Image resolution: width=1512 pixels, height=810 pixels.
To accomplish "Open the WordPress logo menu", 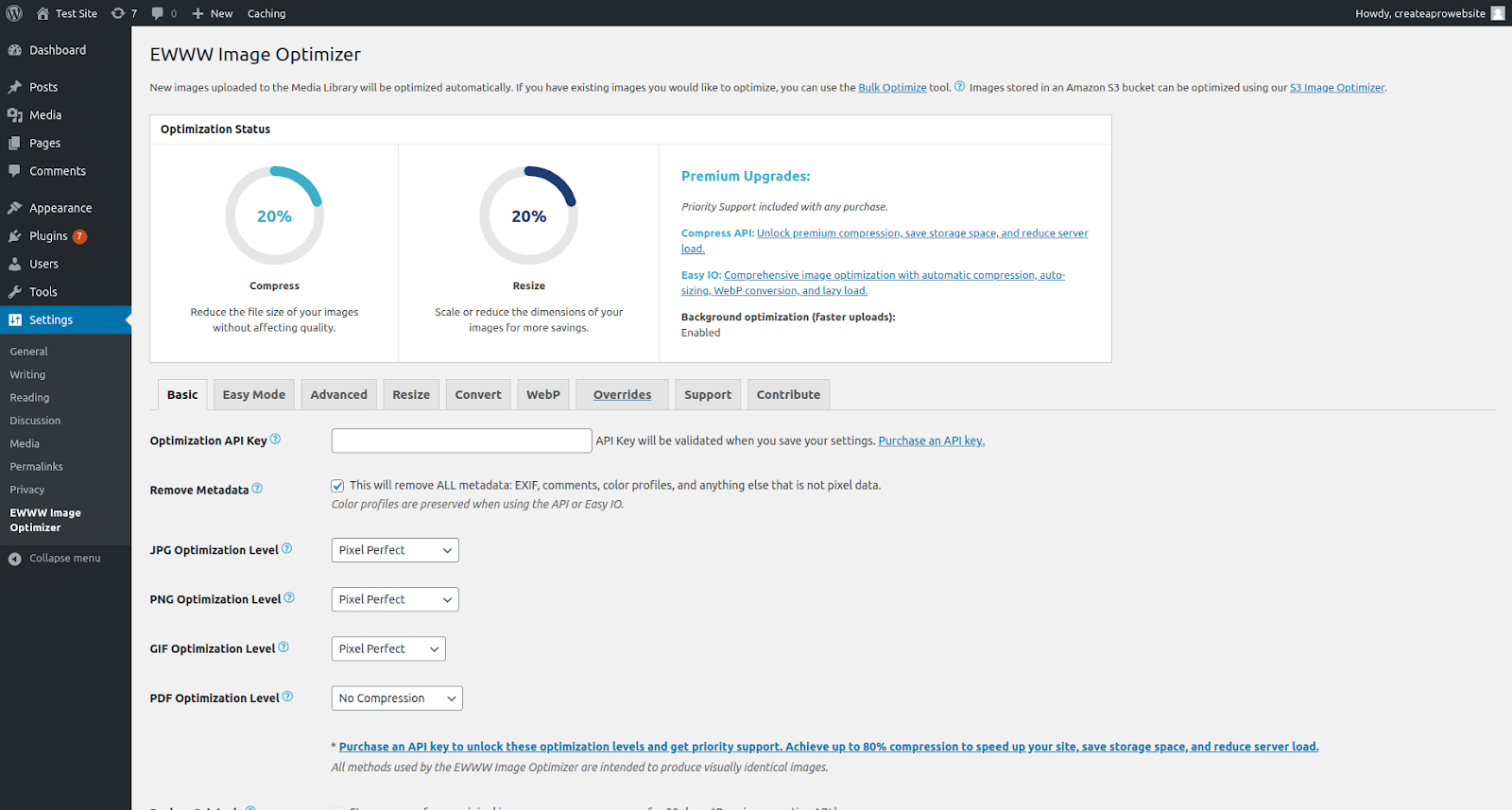I will pos(14,13).
